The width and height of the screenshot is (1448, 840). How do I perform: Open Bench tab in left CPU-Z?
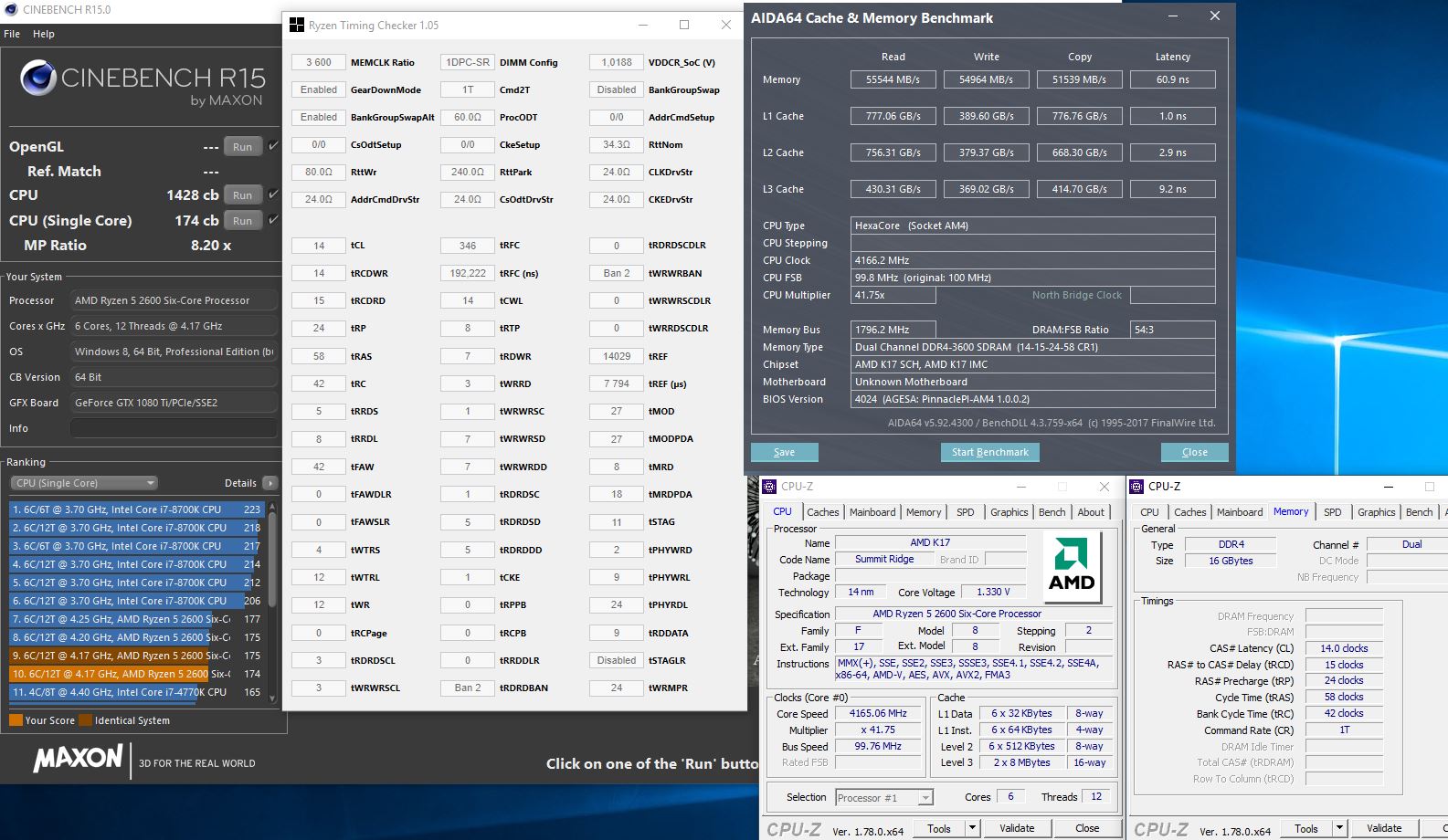click(1052, 512)
